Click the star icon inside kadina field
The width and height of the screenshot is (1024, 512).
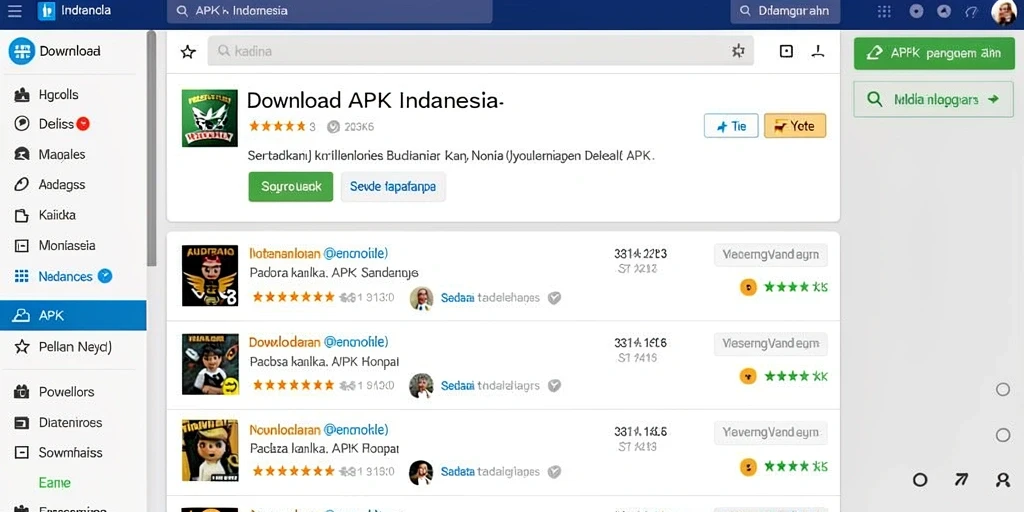click(x=738, y=51)
